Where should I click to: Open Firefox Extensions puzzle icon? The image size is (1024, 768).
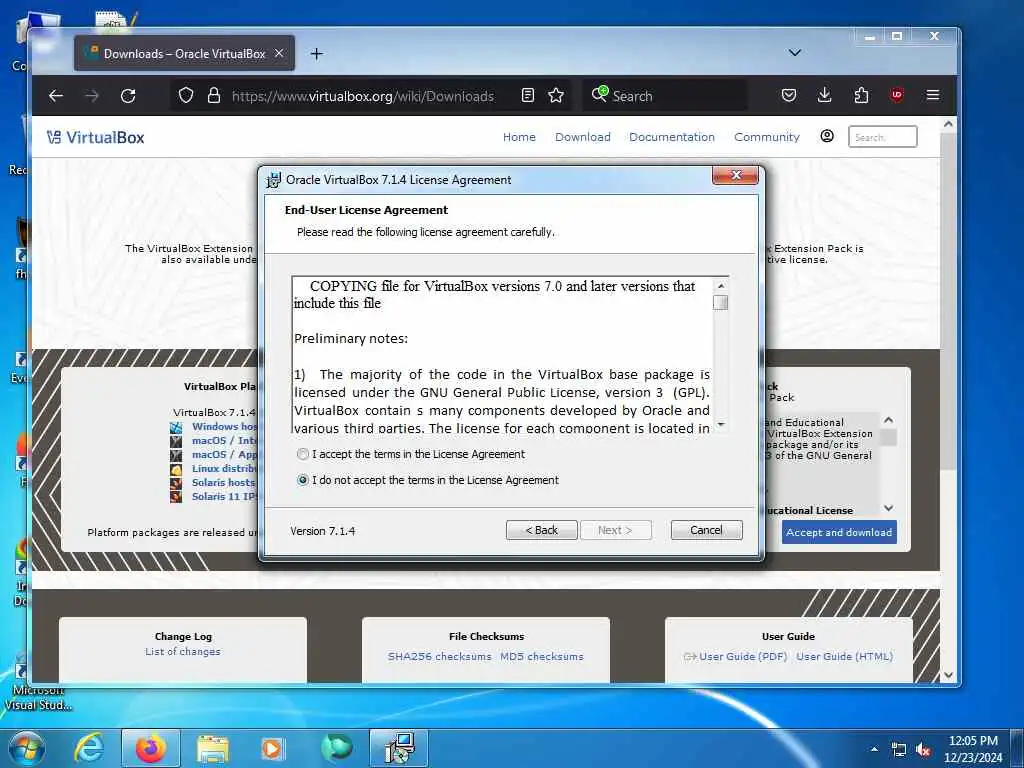[x=861, y=95]
